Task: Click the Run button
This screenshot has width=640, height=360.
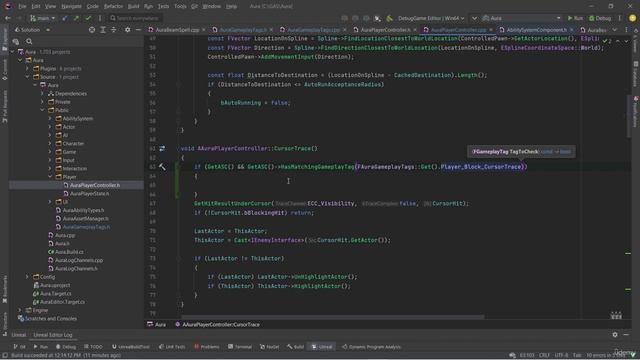Action: pos(575,18)
